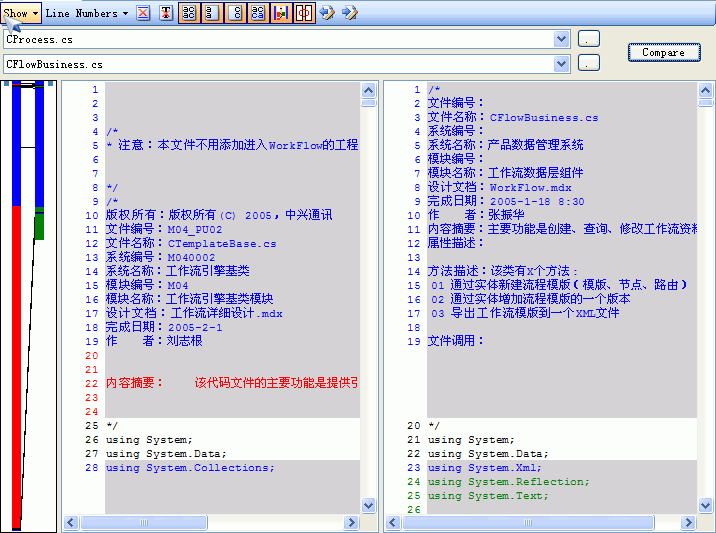Click right pane horizontal scroll left arrow
716x533 pixels.
(x=393, y=522)
